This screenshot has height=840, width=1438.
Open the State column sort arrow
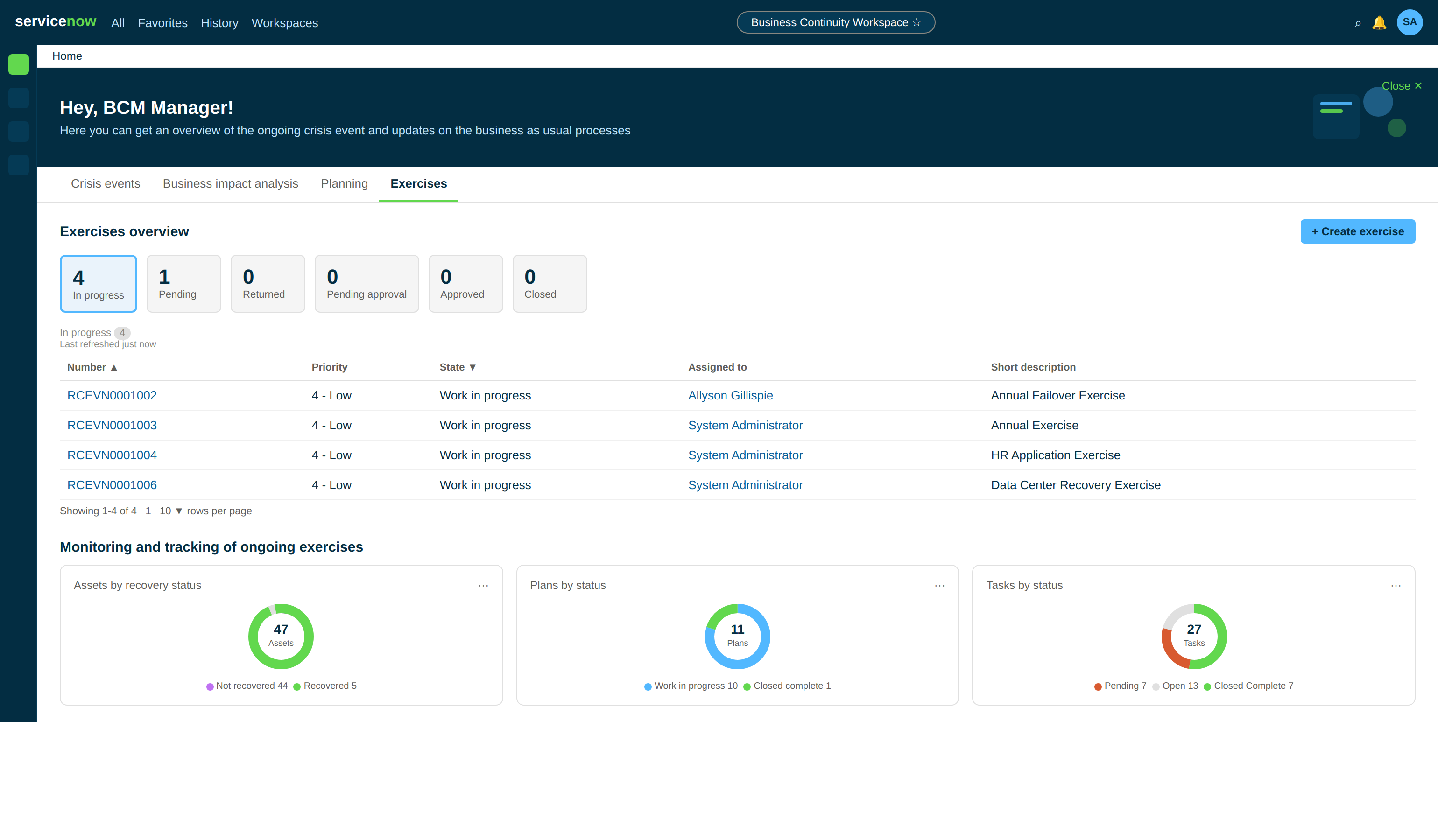pos(472,368)
